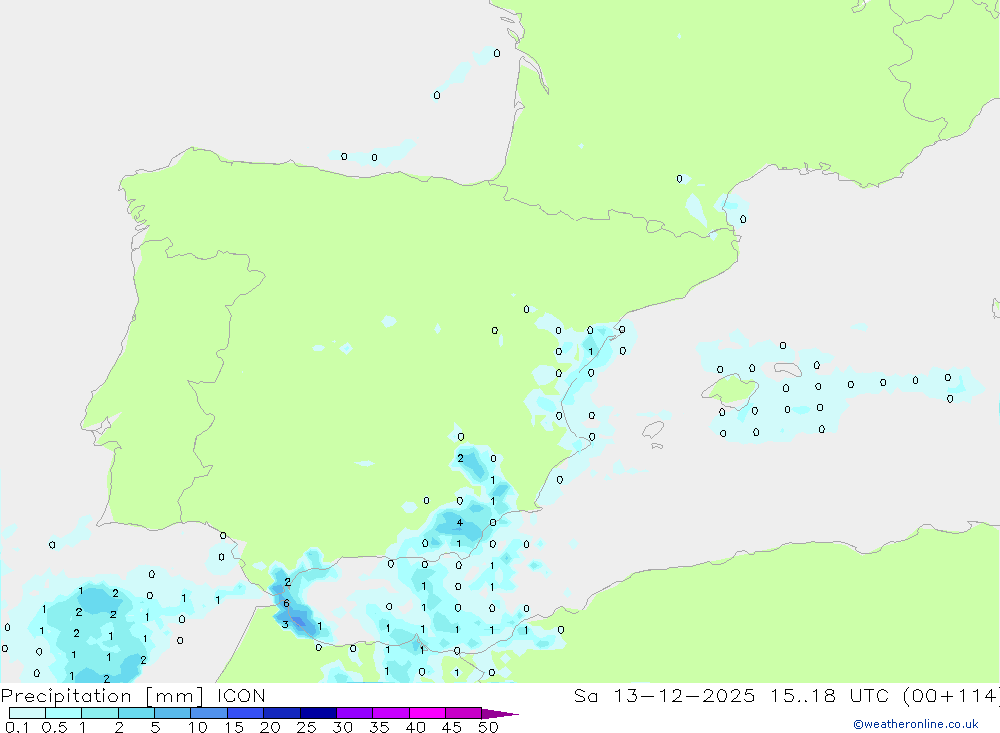1000x733 pixels.
Task: Select the 45–50 mm legend color swatch
Action: [x=464, y=713]
